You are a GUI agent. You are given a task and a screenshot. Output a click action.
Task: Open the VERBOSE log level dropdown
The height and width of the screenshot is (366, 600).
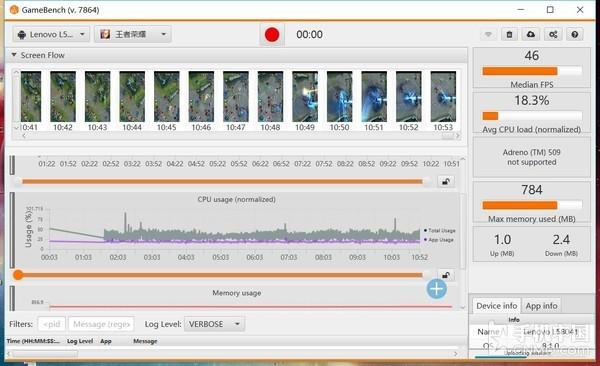click(x=214, y=324)
